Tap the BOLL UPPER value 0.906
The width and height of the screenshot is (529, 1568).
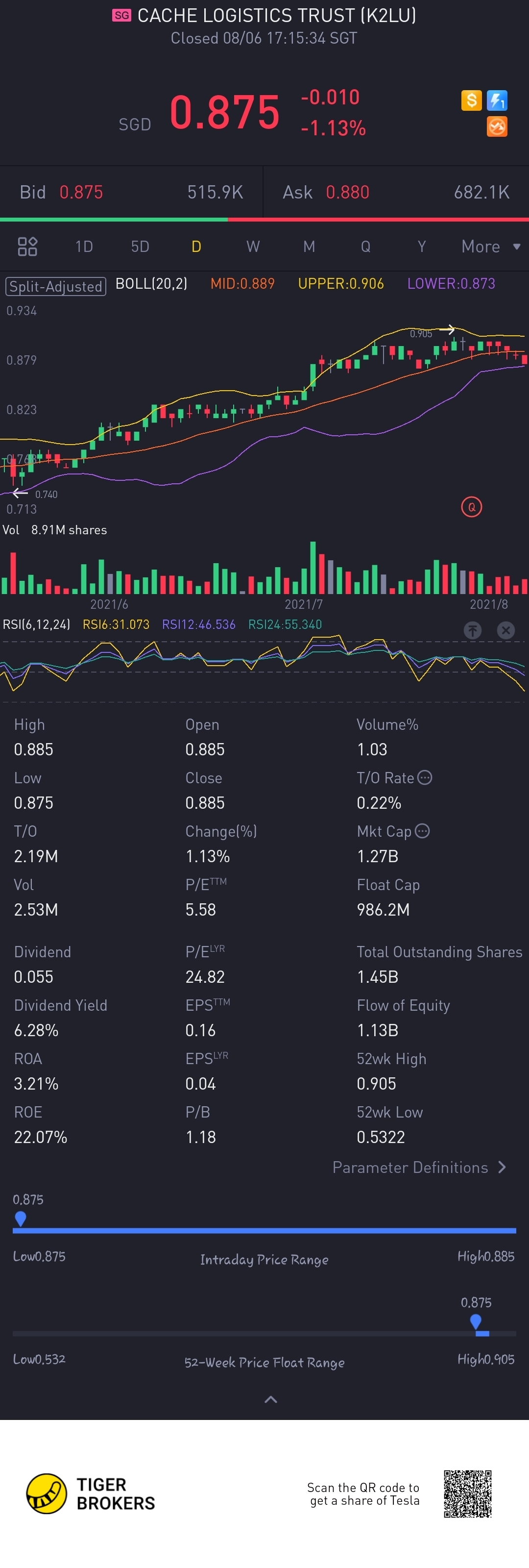[x=341, y=284]
